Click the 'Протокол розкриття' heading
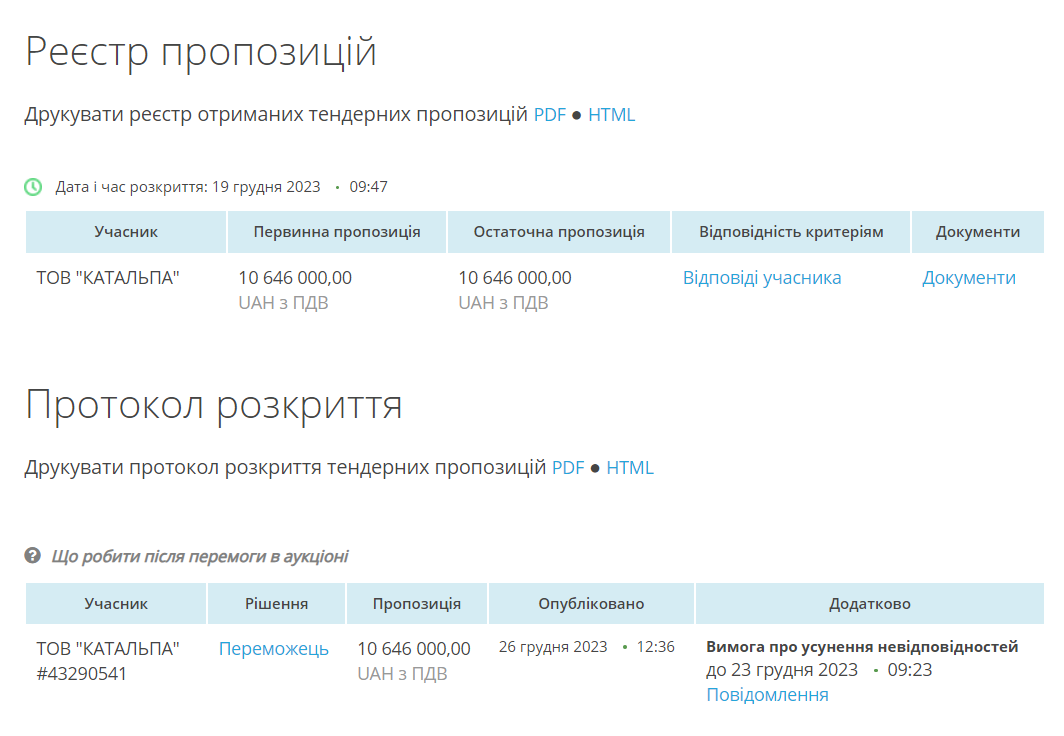Screen dimensions: 1064x736 [x=213, y=405]
